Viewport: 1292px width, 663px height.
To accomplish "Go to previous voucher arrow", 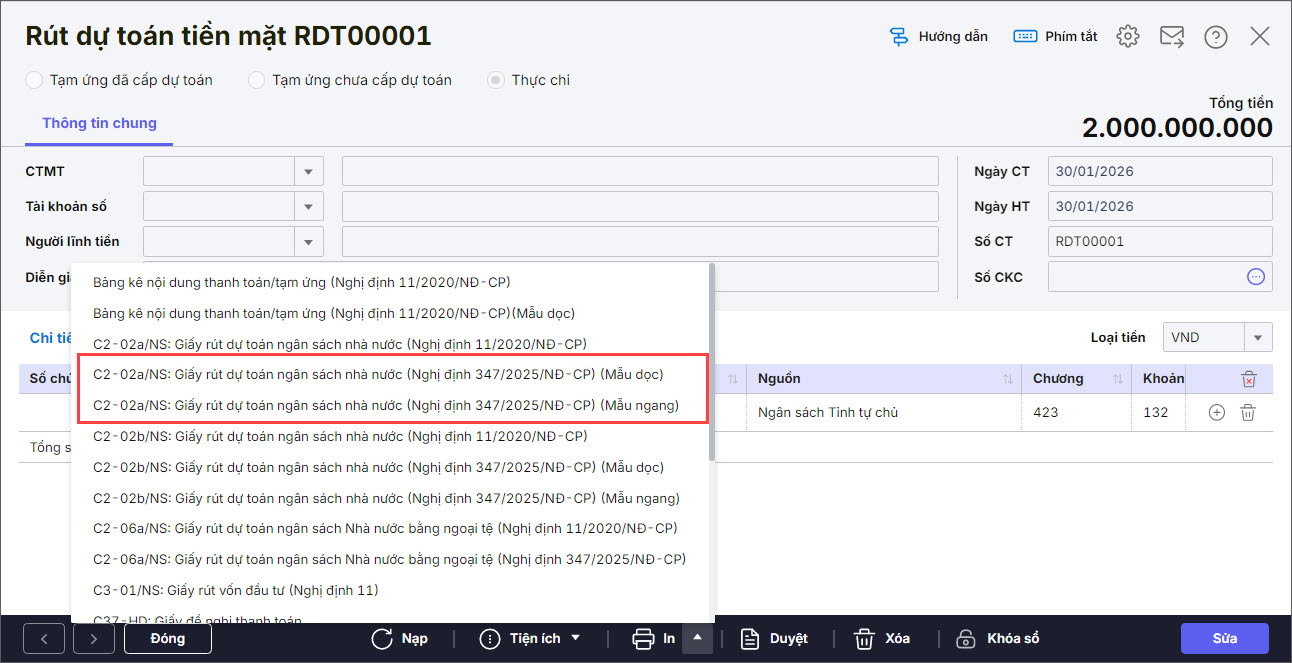I will pyautogui.click(x=44, y=639).
